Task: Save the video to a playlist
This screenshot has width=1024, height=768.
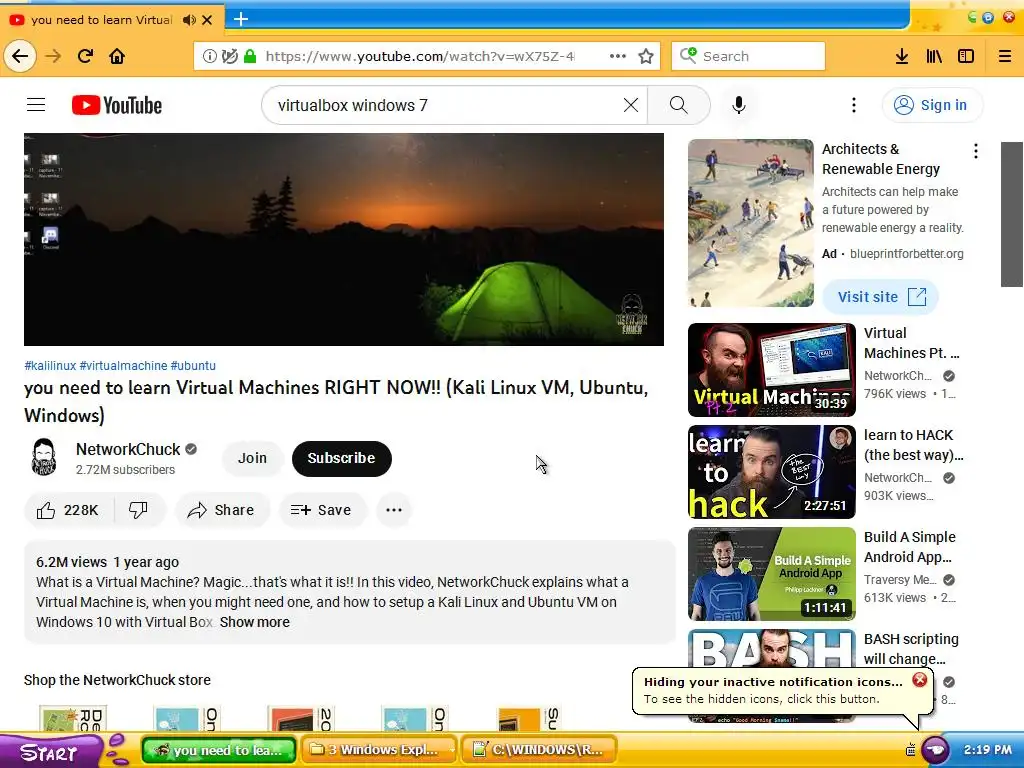Action: (x=321, y=510)
